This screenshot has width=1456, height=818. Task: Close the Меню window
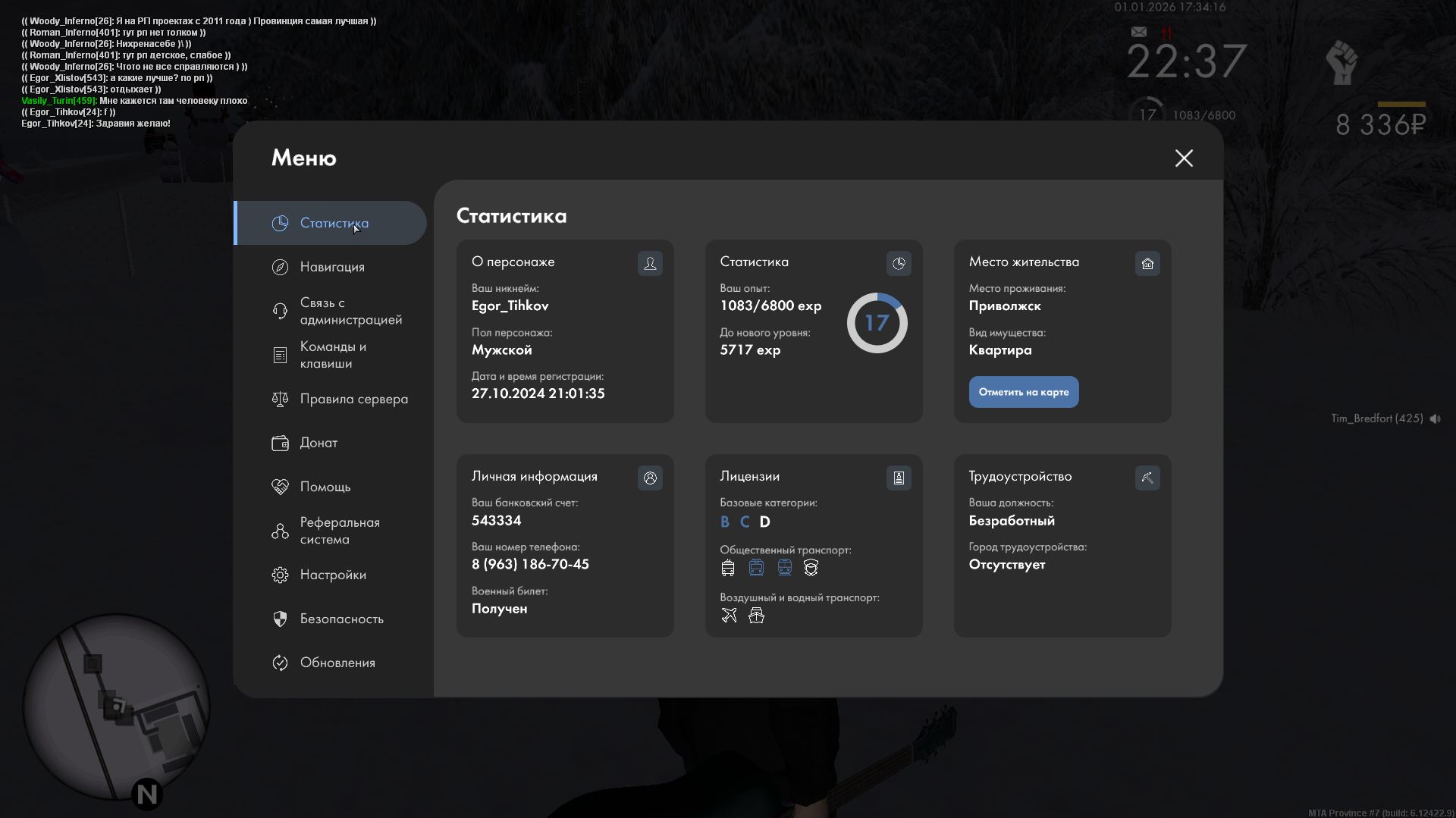tap(1184, 158)
